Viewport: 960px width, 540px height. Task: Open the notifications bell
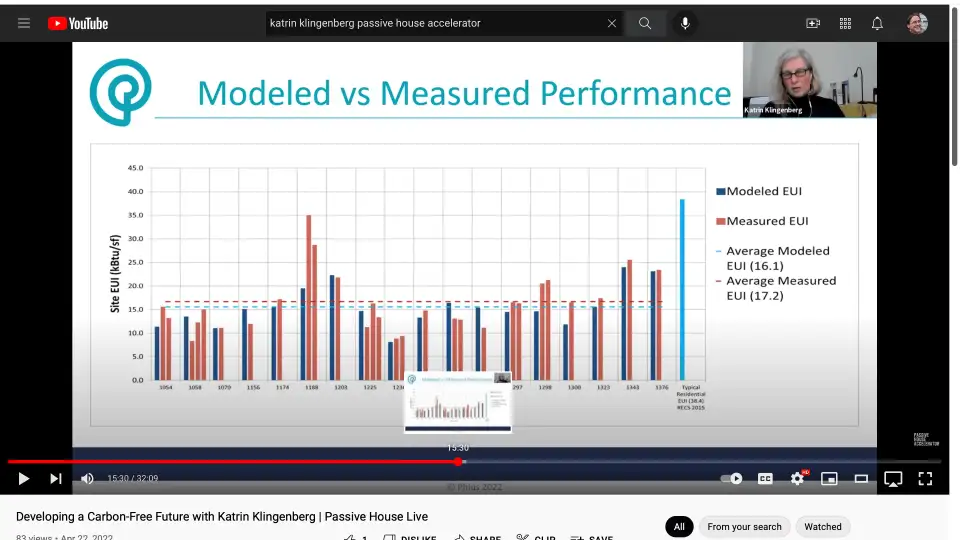[877, 23]
